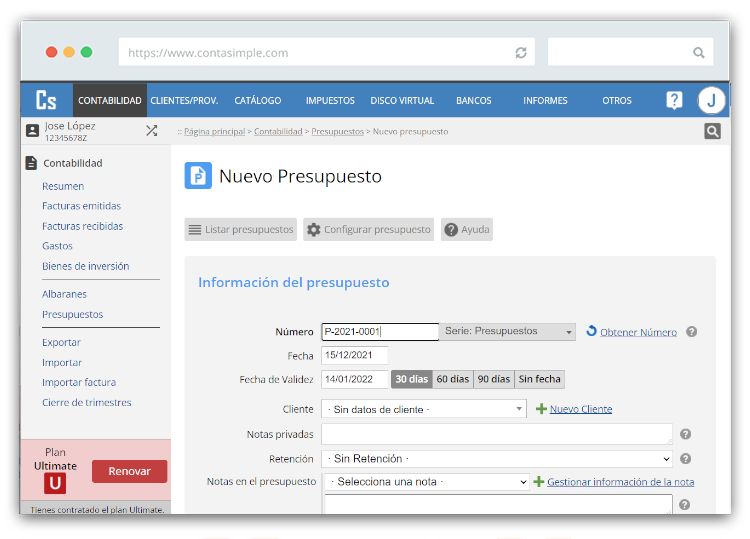Open the DISCO VIRTUAL top menu
The height and width of the screenshot is (539, 750).
pyautogui.click(x=402, y=100)
